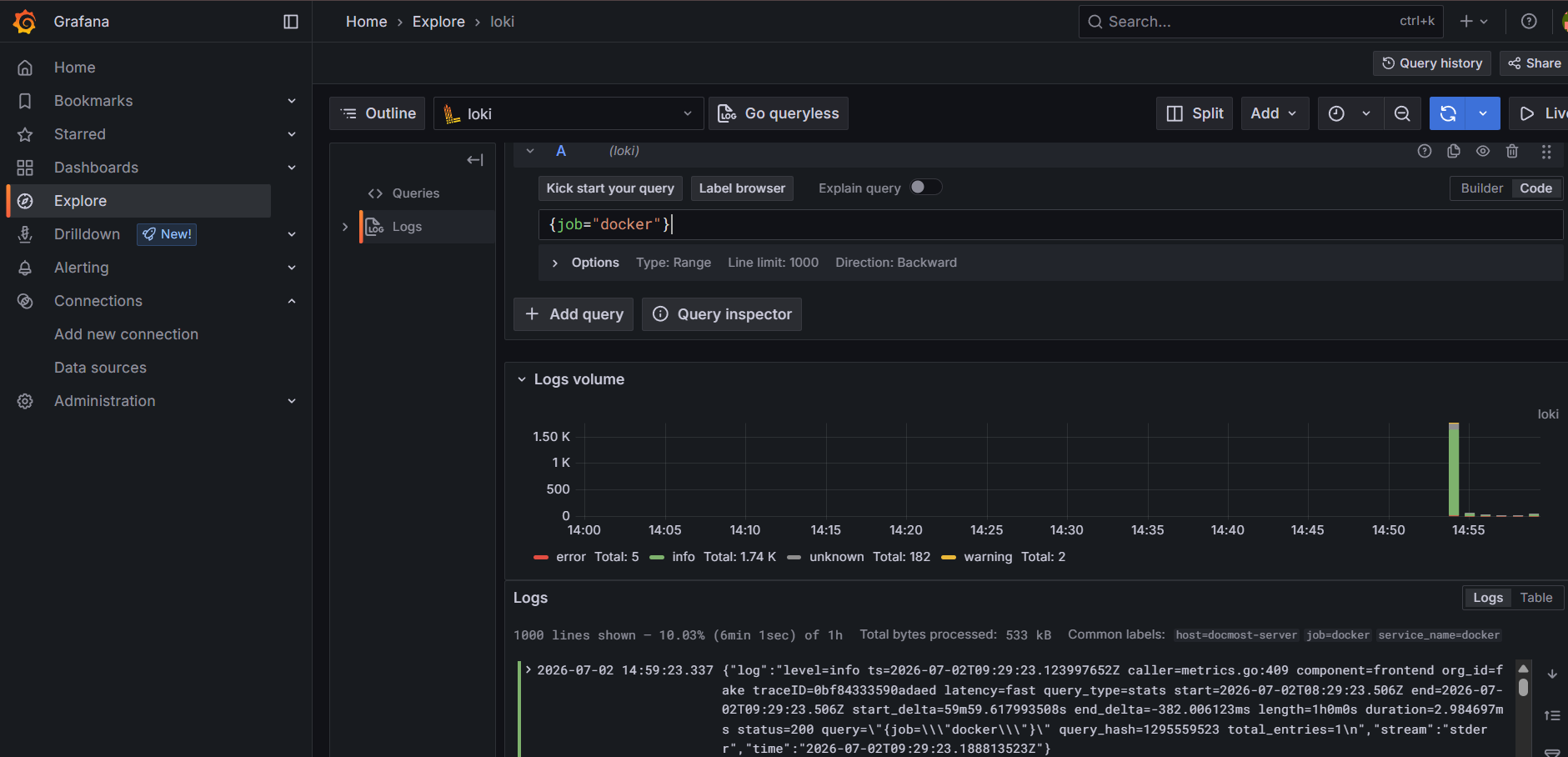1568x757 pixels.
Task: Click the zoom out time range icon
Action: [x=1402, y=113]
